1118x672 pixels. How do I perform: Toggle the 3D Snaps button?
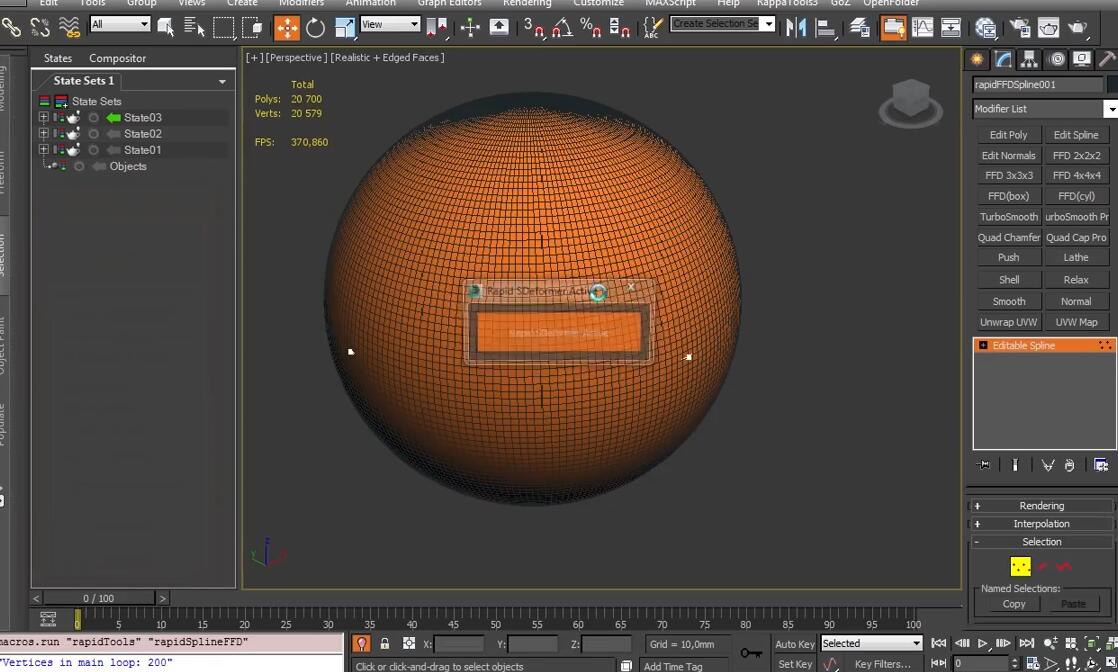(533, 27)
